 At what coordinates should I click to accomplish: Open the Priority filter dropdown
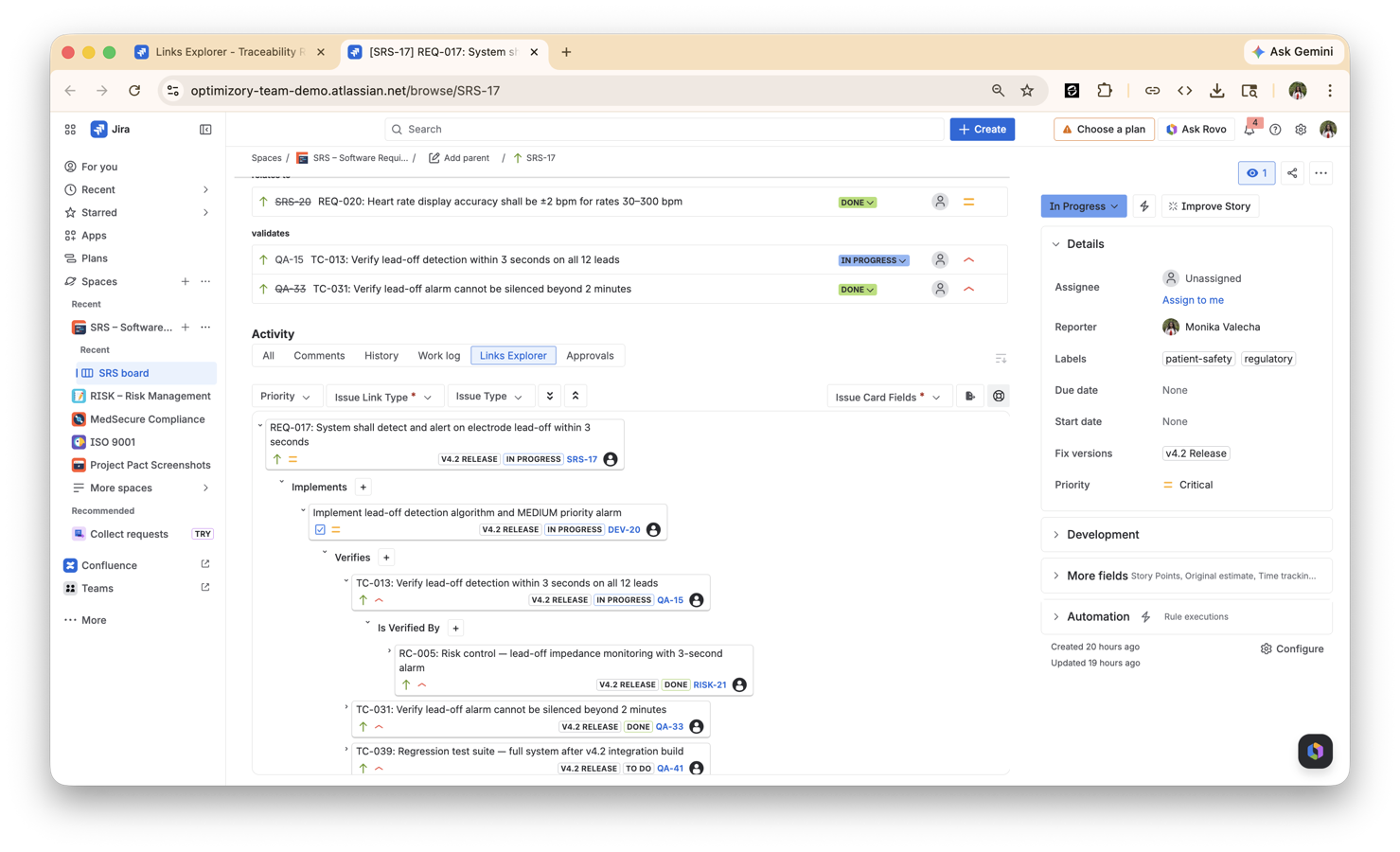[287, 396]
